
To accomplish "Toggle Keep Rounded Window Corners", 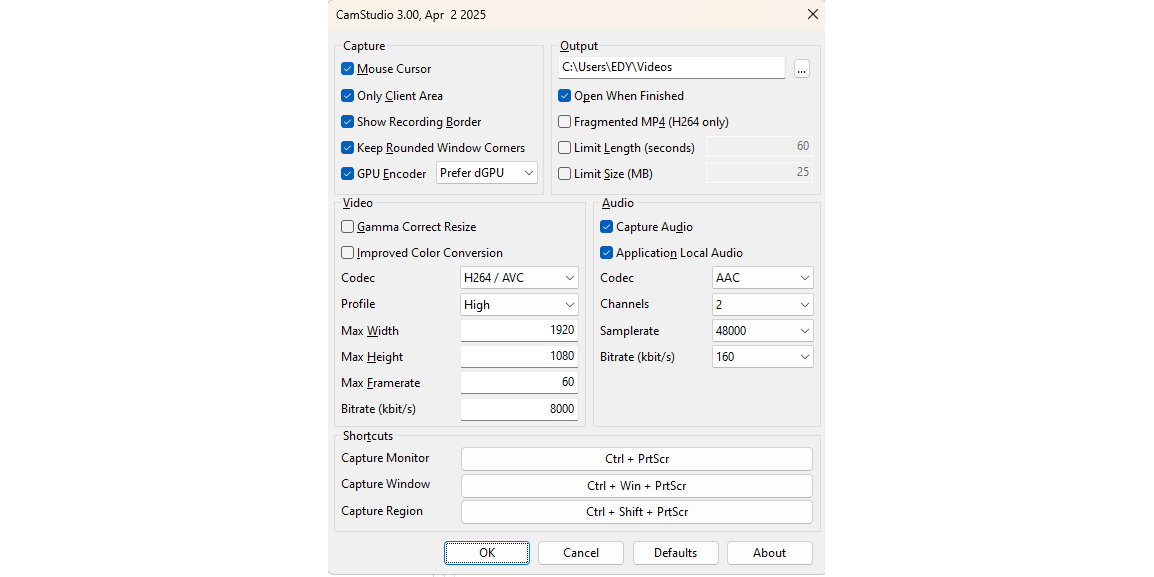I will point(347,148).
